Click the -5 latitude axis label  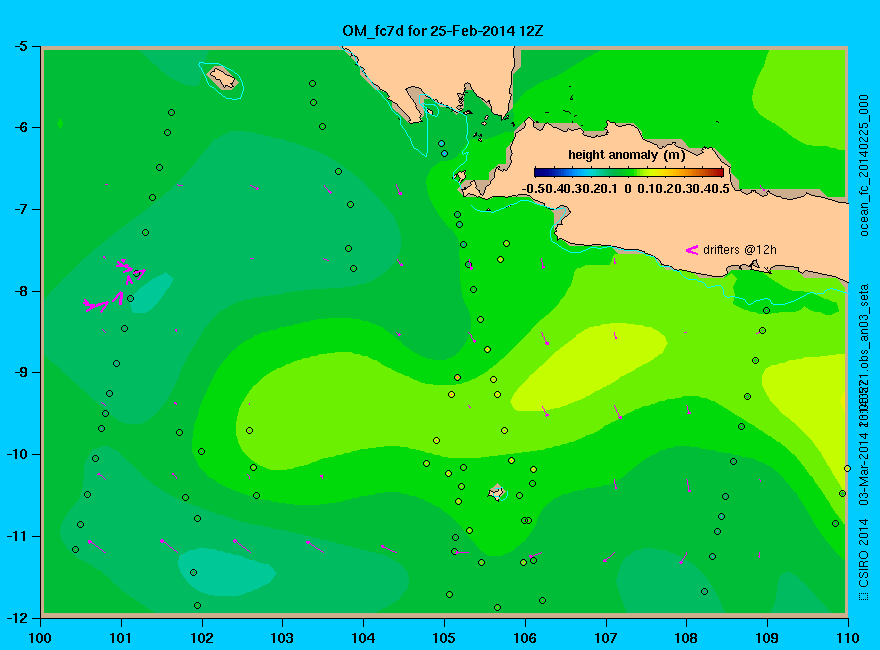pos(20,47)
